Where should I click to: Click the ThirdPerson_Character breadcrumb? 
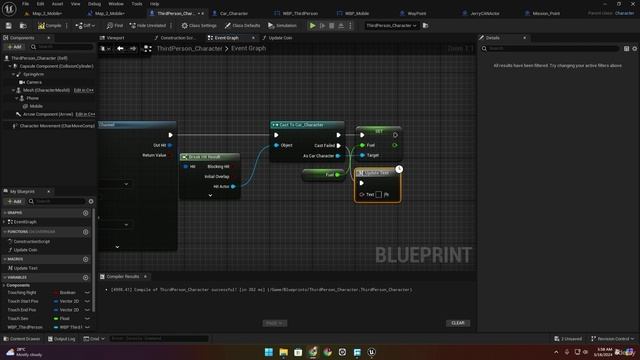click(x=189, y=49)
